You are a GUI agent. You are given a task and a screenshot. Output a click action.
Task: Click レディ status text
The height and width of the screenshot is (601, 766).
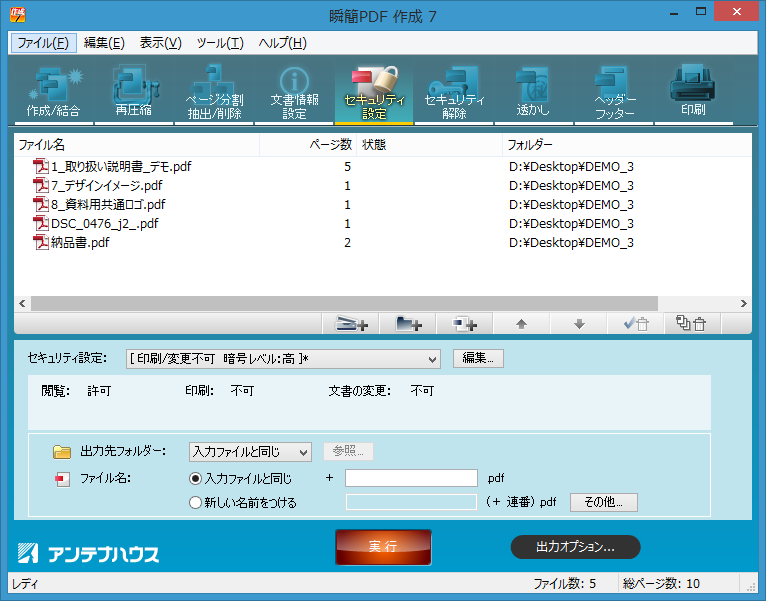[25, 584]
